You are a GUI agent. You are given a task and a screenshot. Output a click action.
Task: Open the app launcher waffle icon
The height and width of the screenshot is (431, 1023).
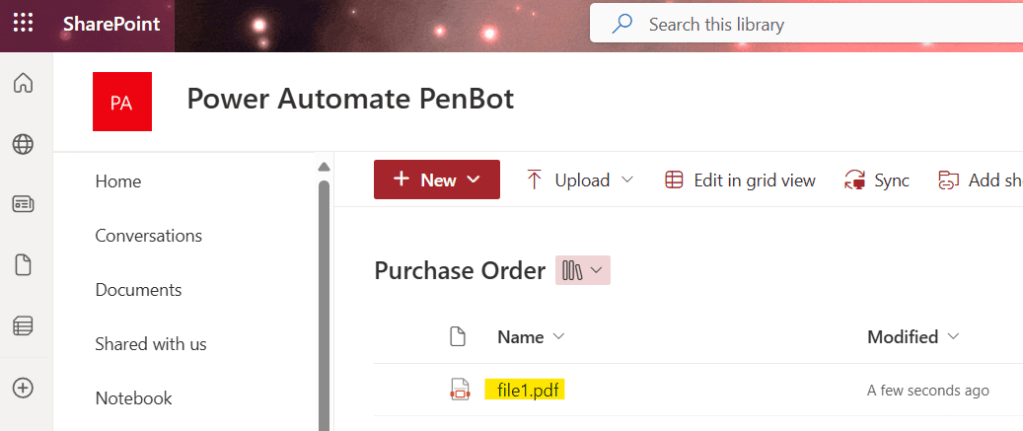click(x=23, y=23)
